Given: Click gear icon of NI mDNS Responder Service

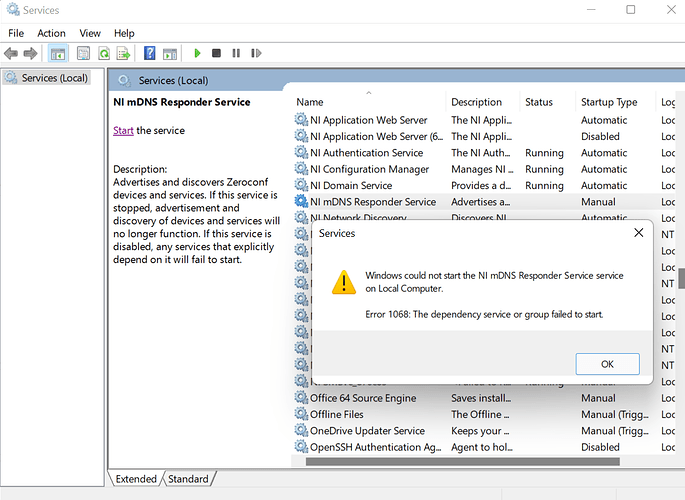Looking at the screenshot, I should click(301, 201).
